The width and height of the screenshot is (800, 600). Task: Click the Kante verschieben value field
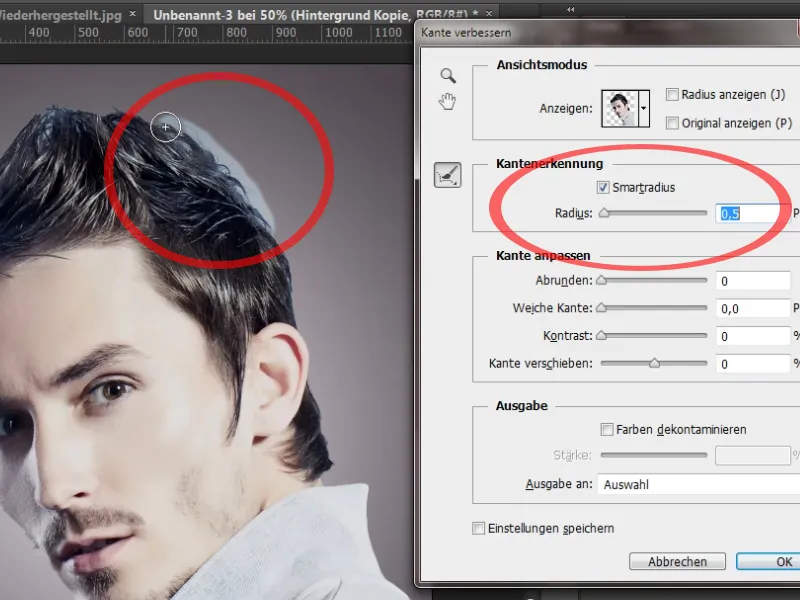coord(753,364)
